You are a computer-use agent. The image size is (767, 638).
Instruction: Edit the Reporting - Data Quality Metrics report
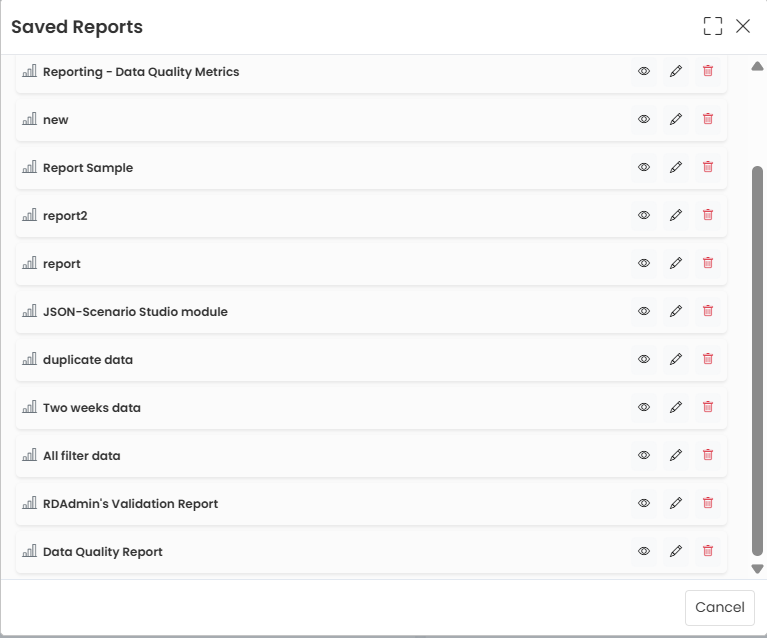coord(676,71)
